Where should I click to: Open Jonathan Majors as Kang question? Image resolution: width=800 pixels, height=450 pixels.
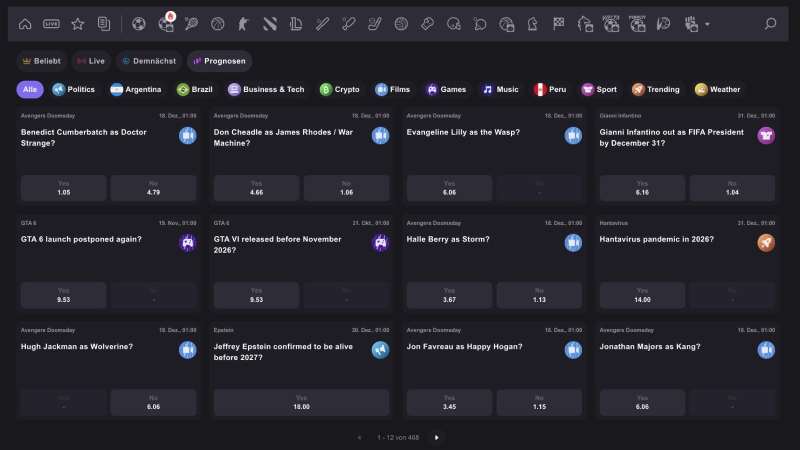click(x=650, y=346)
